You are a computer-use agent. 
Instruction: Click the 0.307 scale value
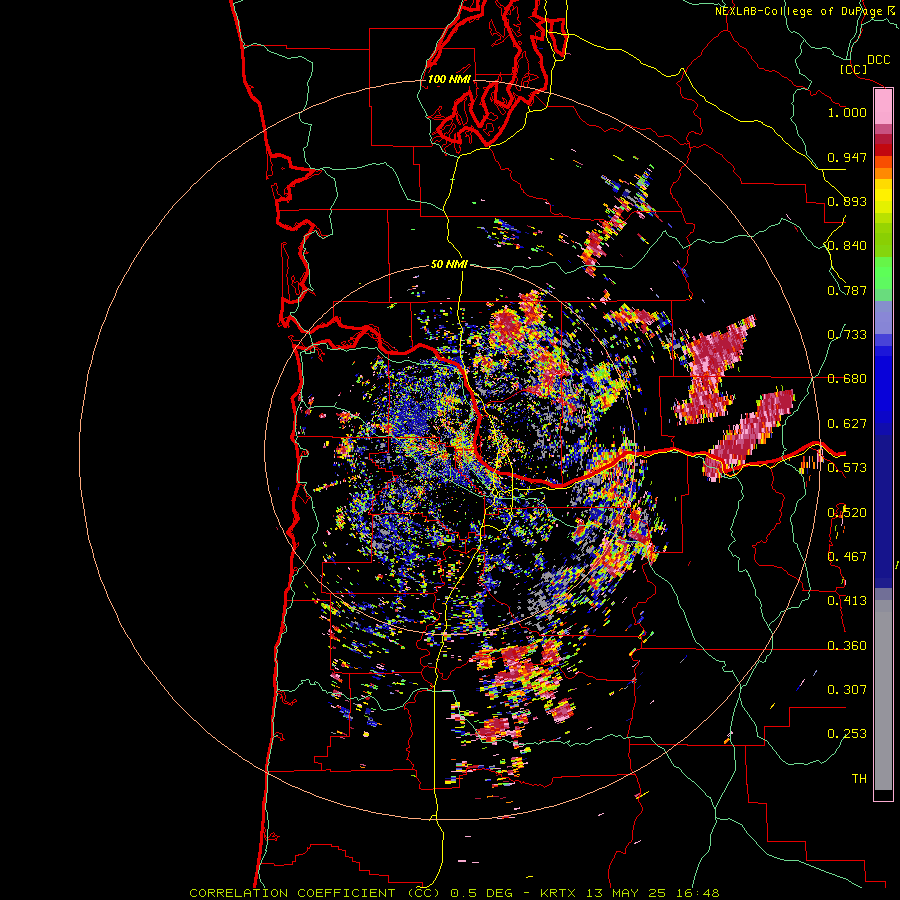(x=847, y=690)
